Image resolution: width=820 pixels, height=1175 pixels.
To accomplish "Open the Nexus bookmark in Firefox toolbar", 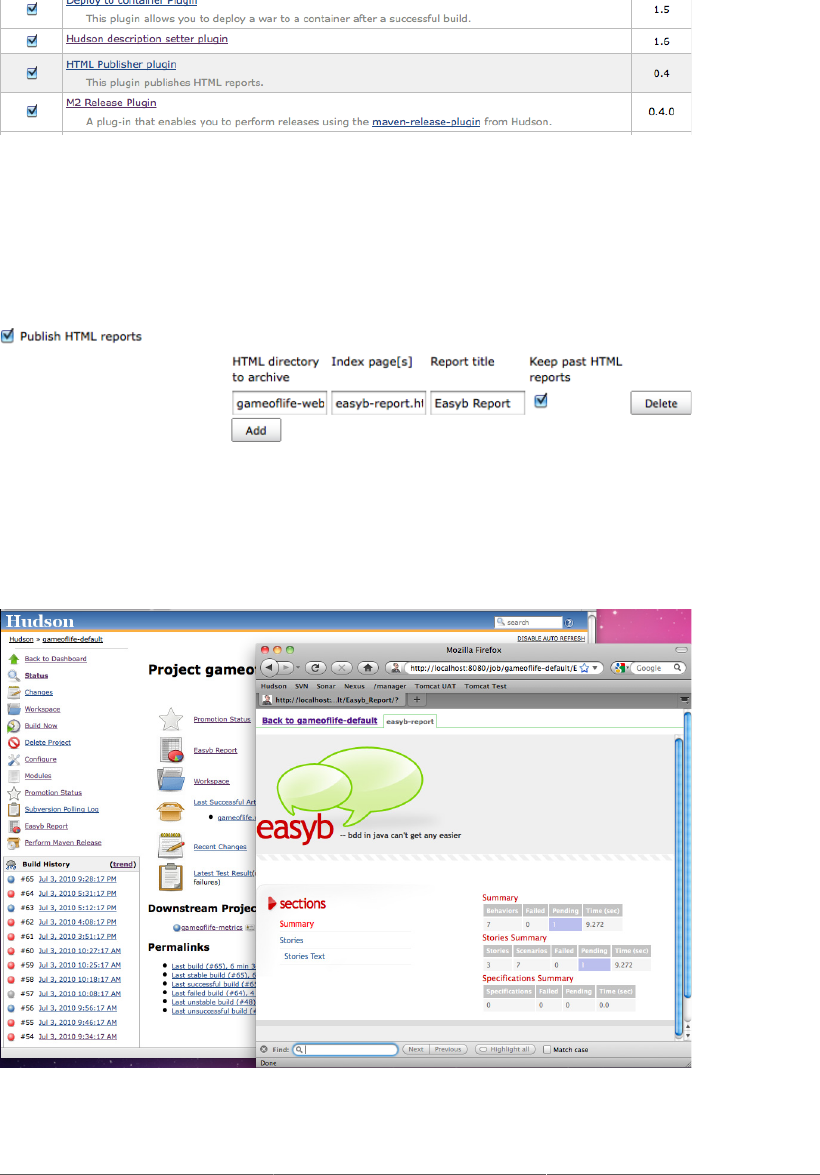I will pos(355,686).
